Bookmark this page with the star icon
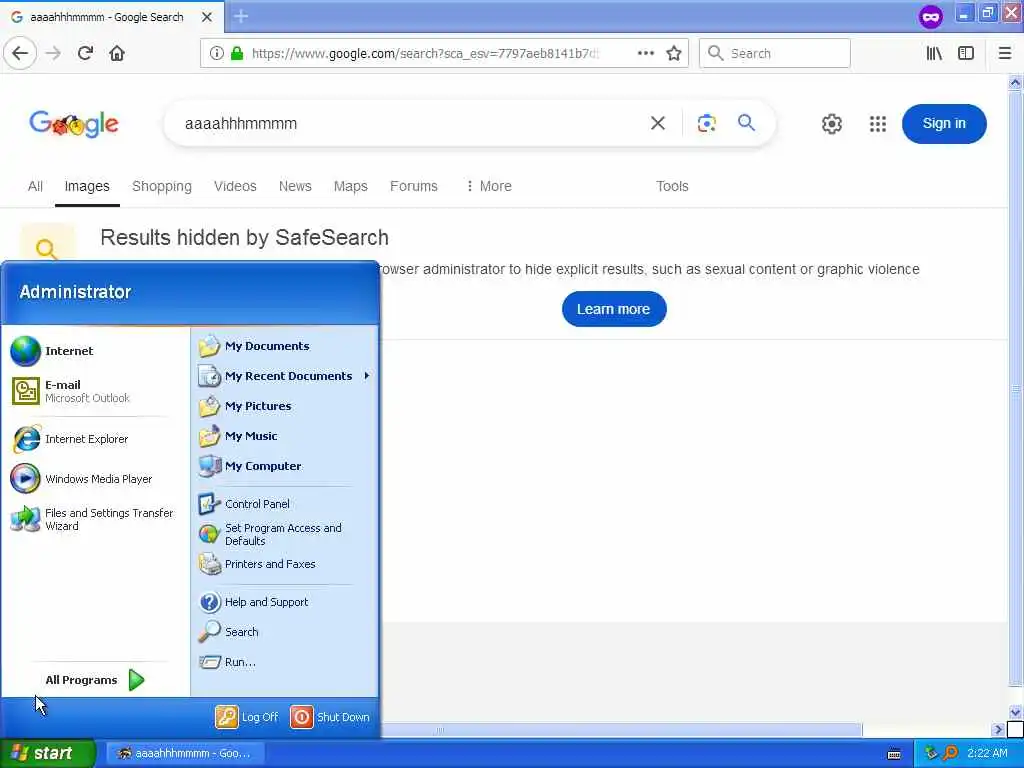 (674, 53)
